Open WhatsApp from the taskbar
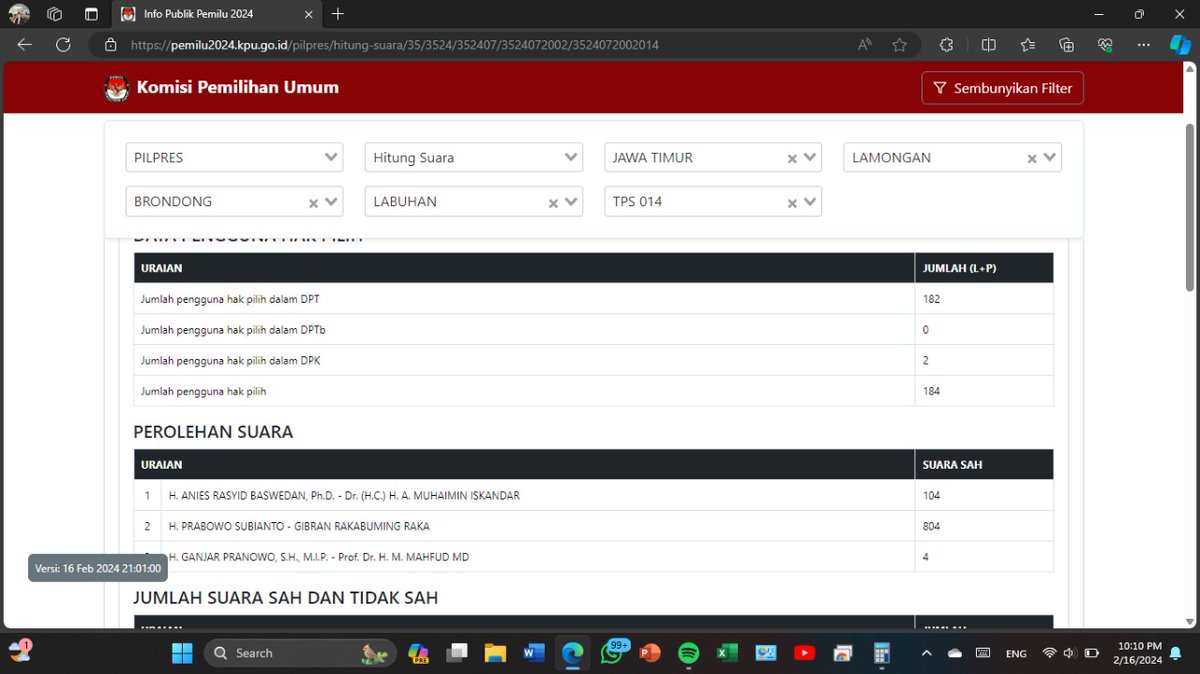 point(611,653)
